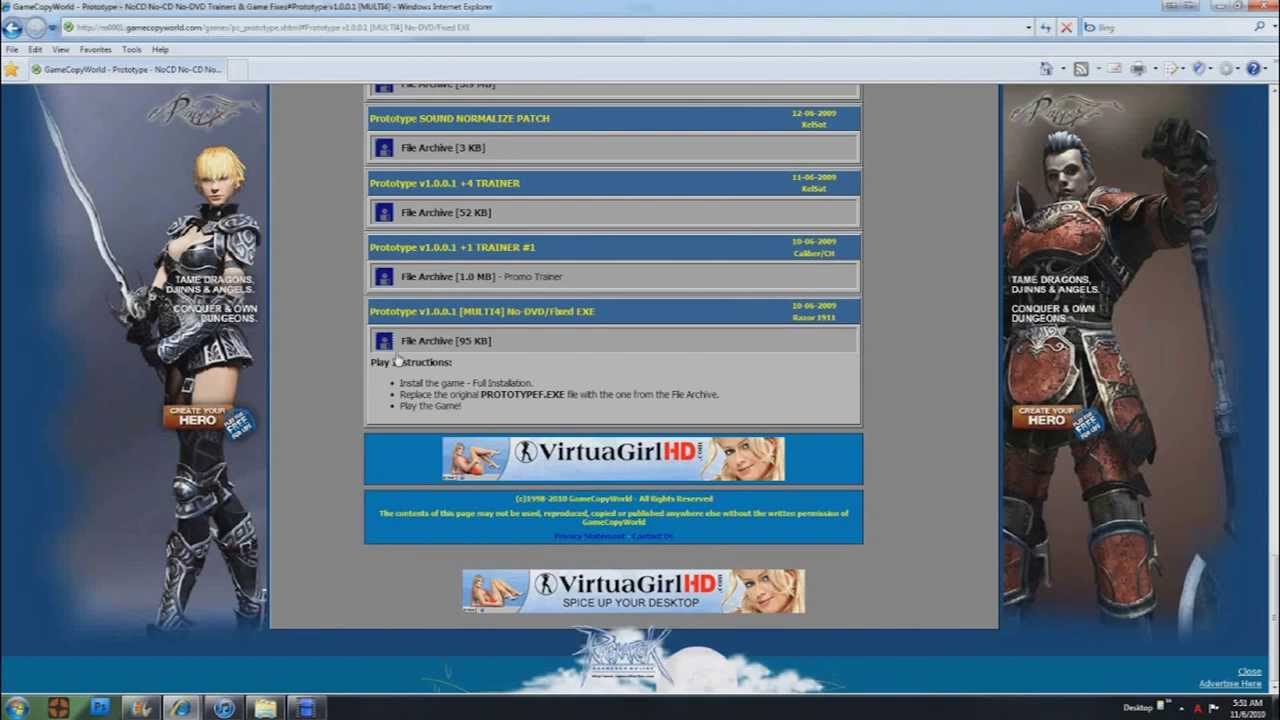The width and height of the screenshot is (1280, 720).
Task: Click disk icon for 95 KB archive
Action: point(384,341)
